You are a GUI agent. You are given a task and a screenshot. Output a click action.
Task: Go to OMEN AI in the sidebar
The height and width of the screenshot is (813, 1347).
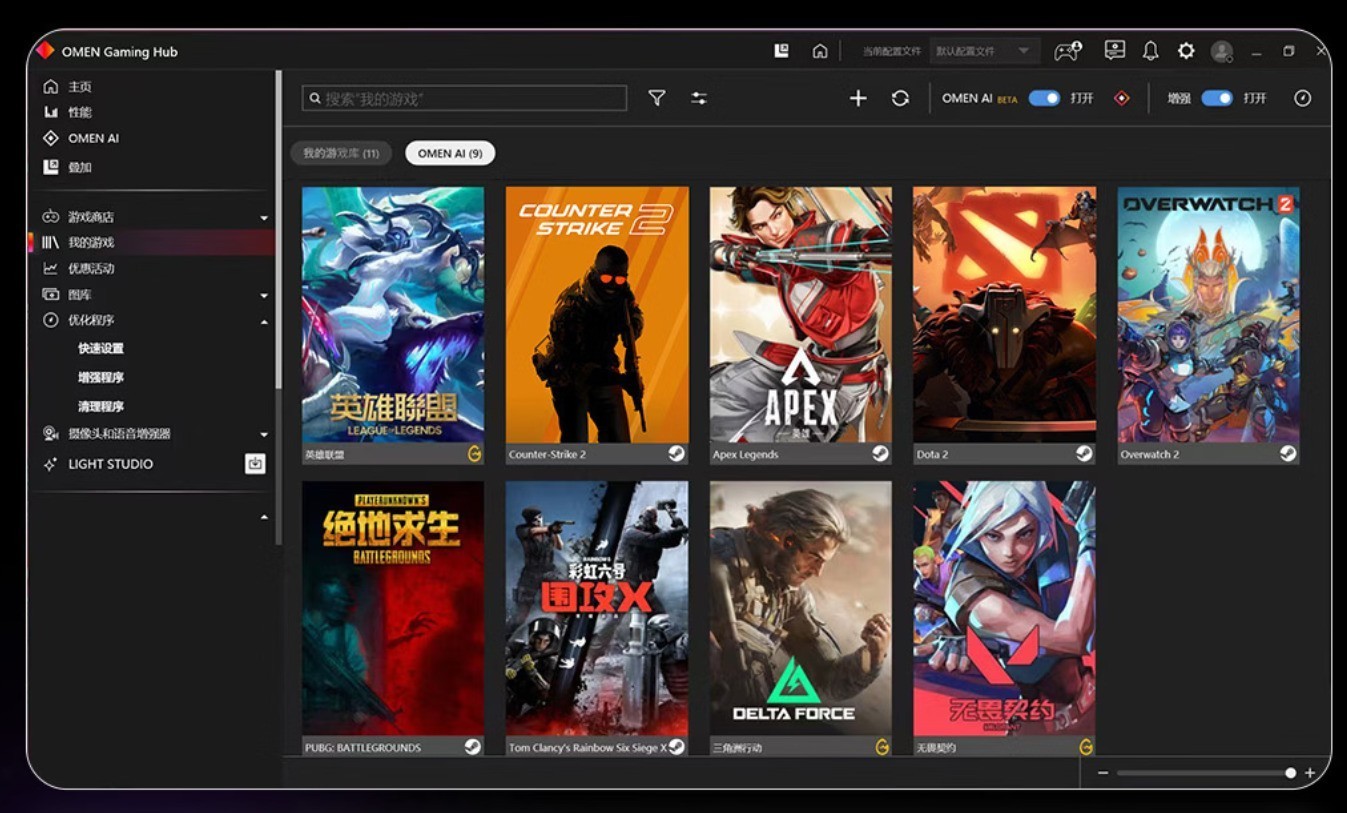tap(81, 138)
